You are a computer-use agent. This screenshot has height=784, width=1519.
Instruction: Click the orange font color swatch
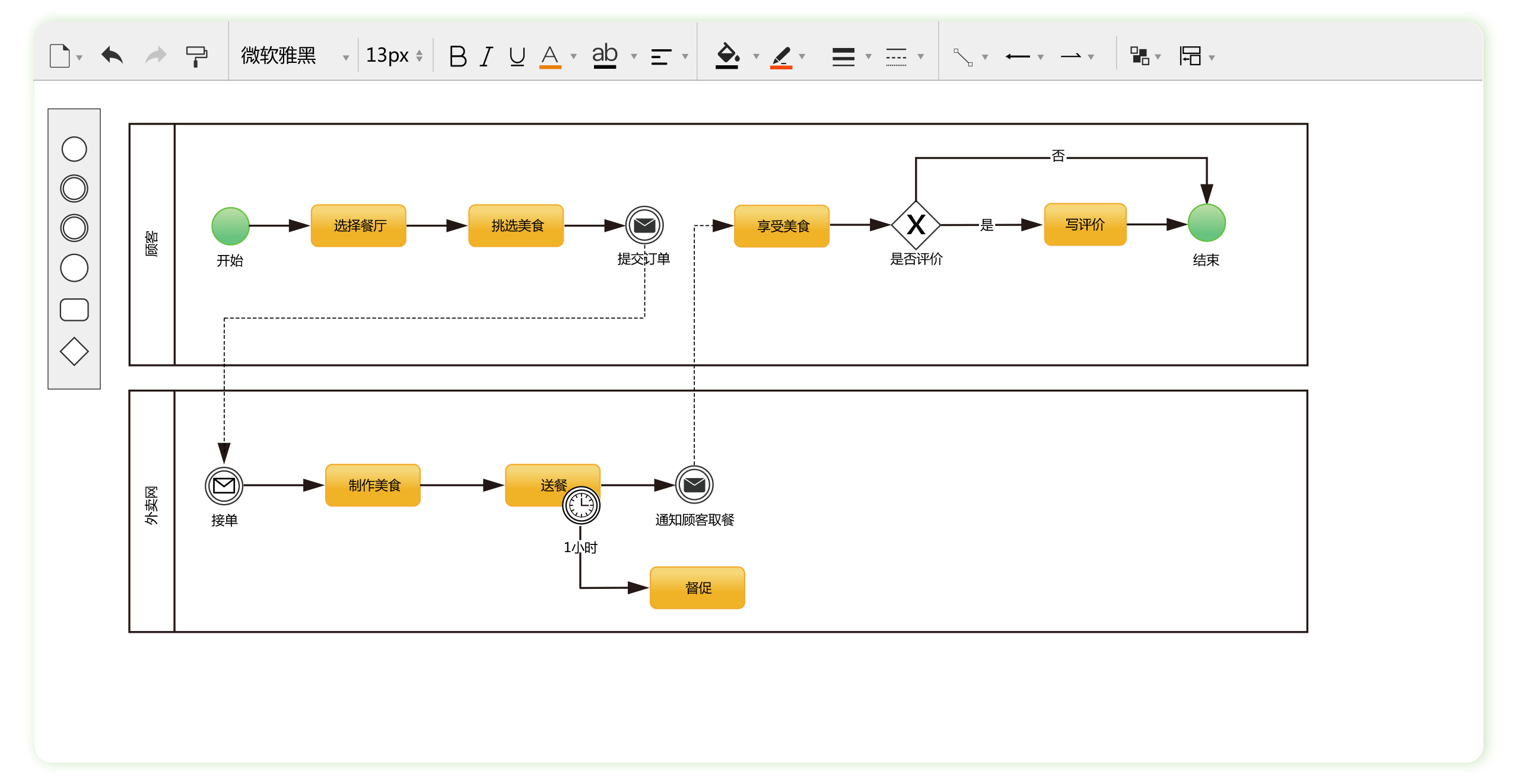point(550,66)
